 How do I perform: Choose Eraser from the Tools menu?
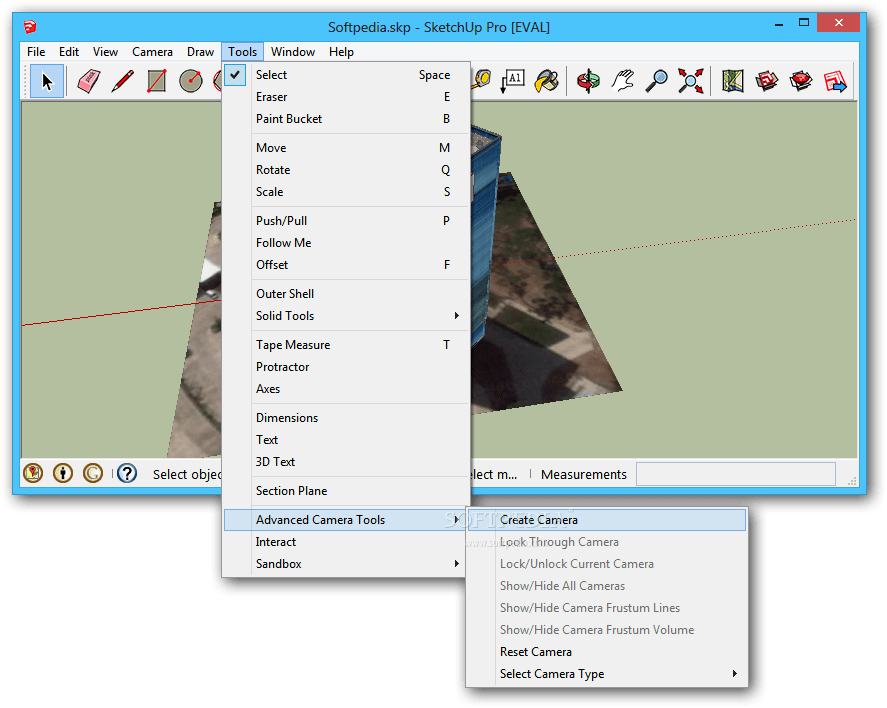346,97
